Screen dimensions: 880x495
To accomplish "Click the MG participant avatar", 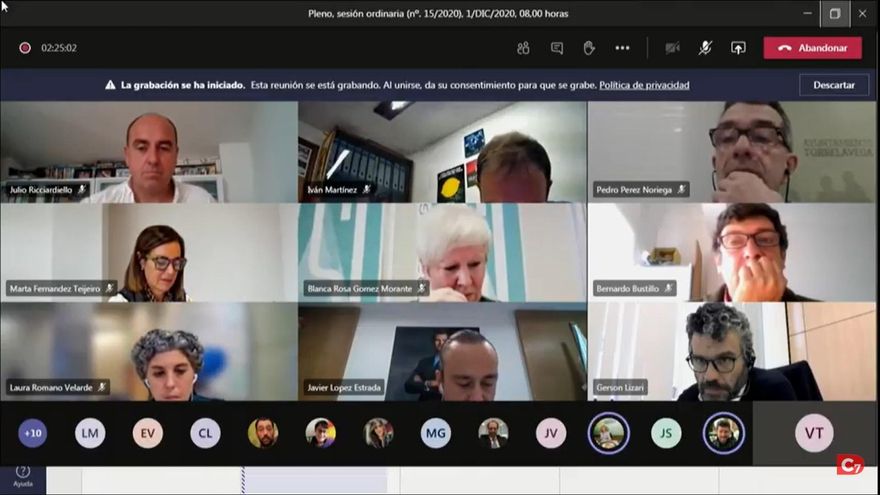I will (435, 433).
